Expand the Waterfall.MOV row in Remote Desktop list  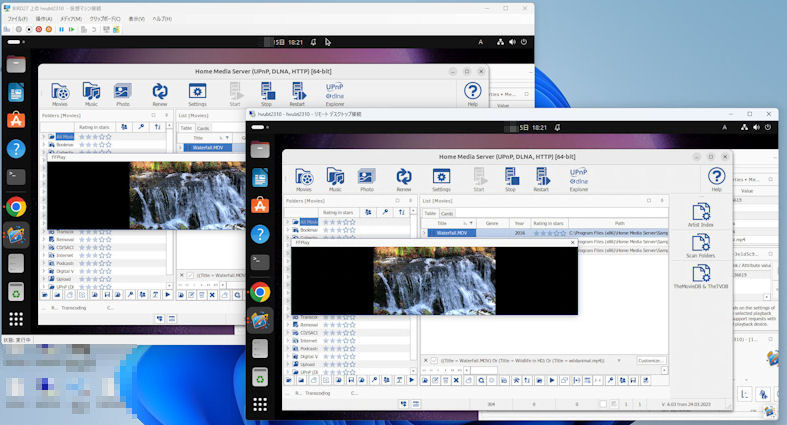425,233
